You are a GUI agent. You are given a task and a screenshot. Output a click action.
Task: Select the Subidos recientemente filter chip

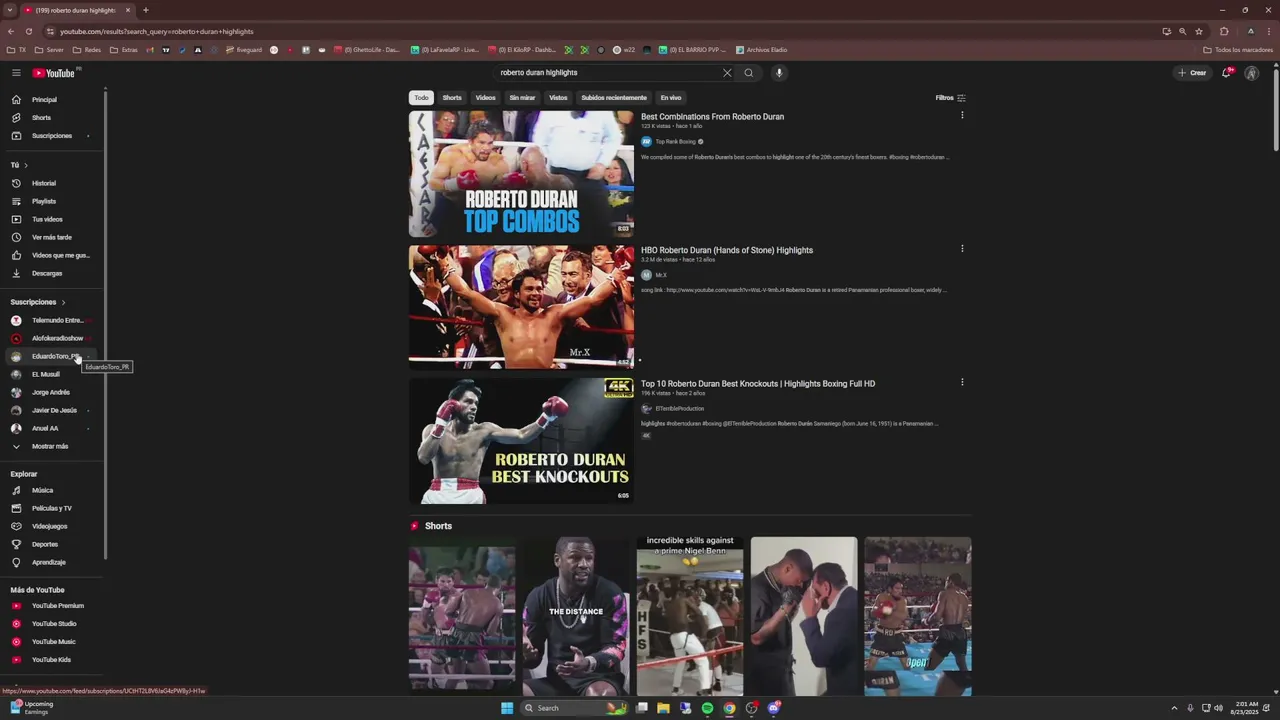tap(614, 98)
